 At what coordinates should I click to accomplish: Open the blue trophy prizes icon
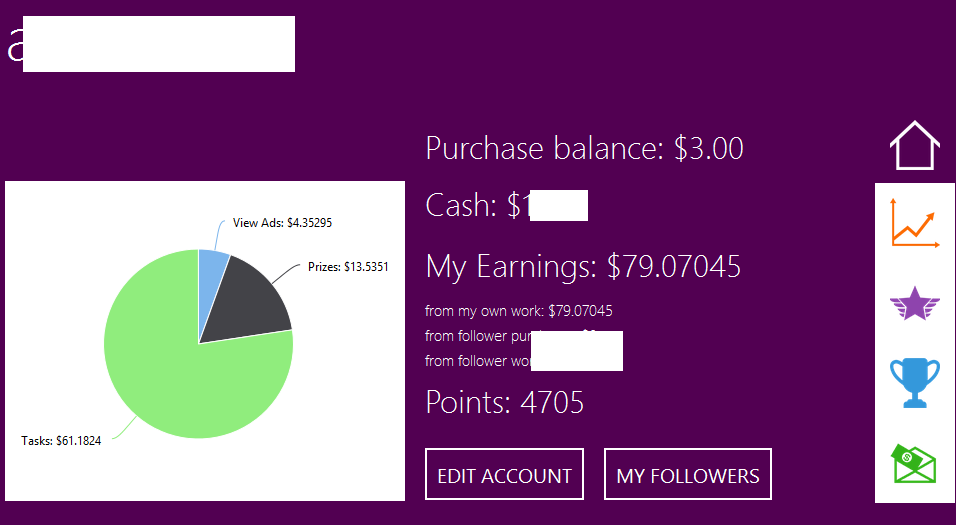tap(915, 382)
